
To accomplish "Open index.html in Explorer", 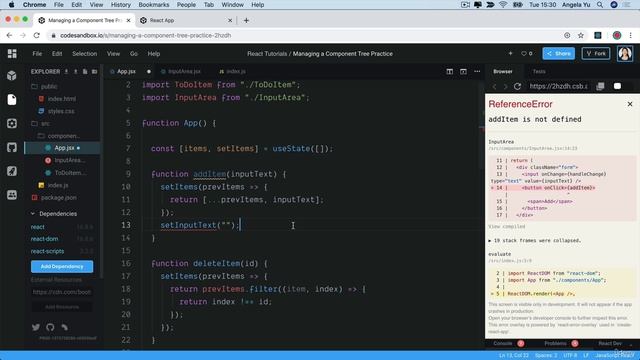I will coord(62,99).
